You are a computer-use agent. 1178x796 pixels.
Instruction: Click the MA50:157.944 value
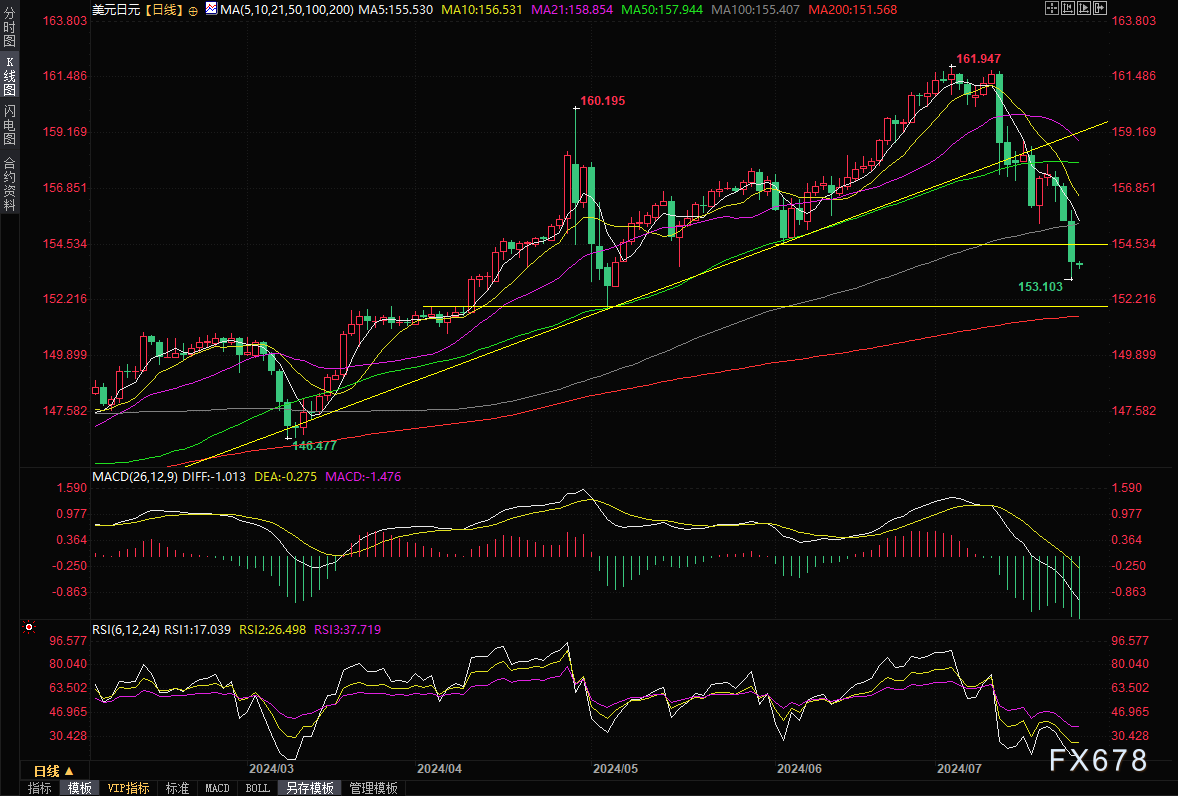[x=662, y=10]
